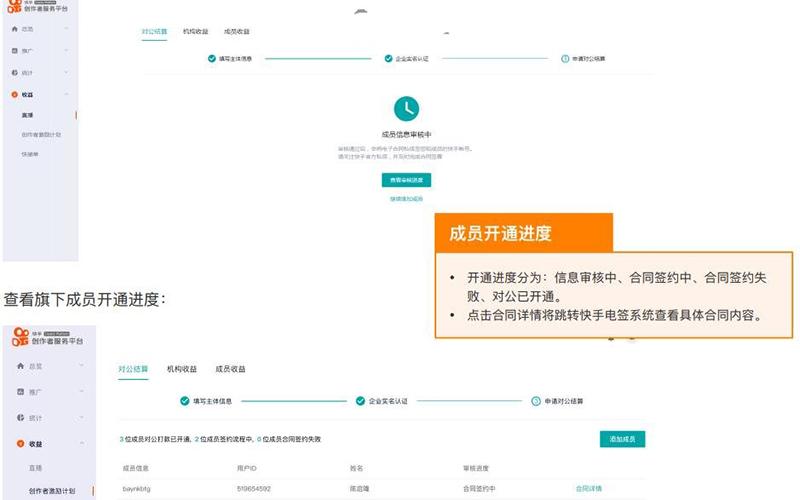Click the 申请对公结算 step circle in the lower panel

(536, 401)
